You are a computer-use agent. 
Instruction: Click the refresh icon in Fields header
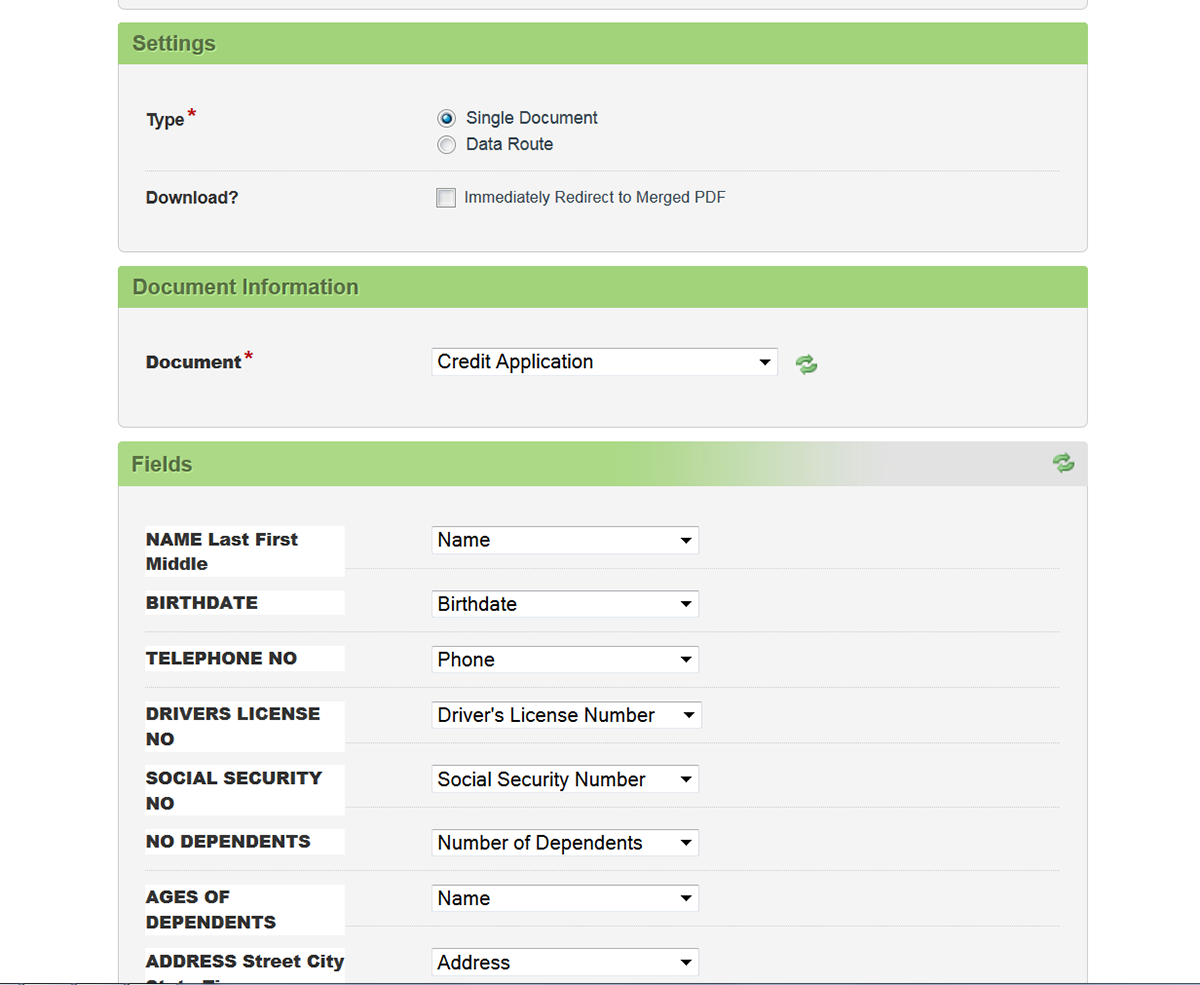click(x=1063, y=462)
